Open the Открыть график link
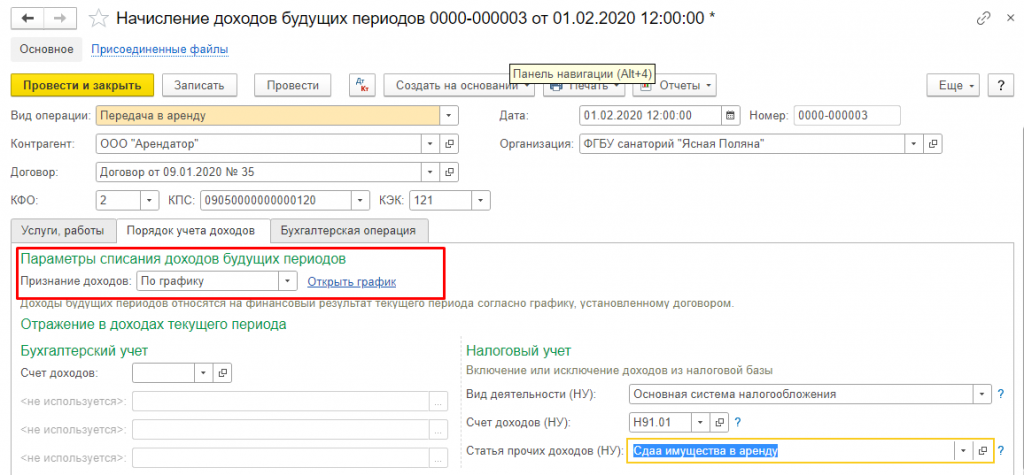This screenshot has height=475, width=1024. pos(352,282)
